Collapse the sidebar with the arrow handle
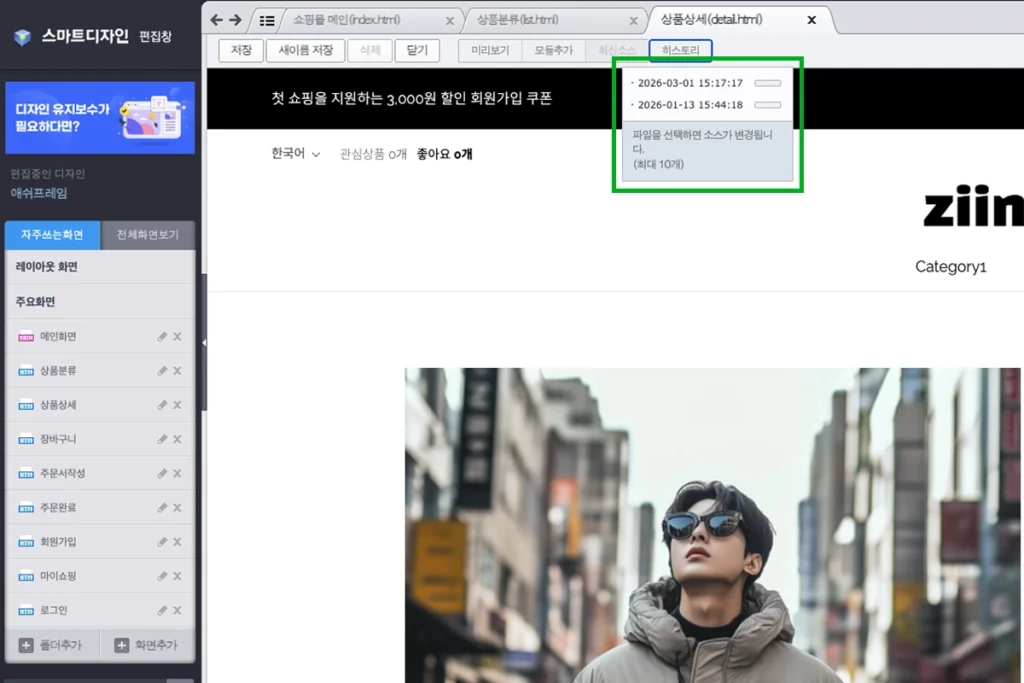This screenshot has width=1024, height=683. click(x=204, y=342)
